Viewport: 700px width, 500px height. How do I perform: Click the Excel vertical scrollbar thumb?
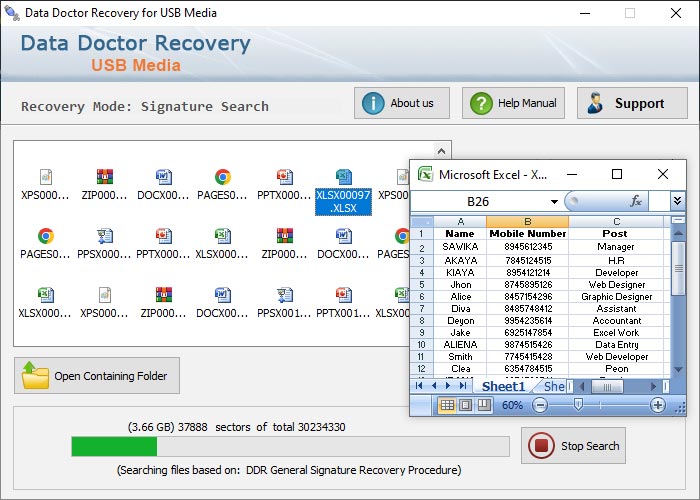pyautogui.click(x=679, y=268)
